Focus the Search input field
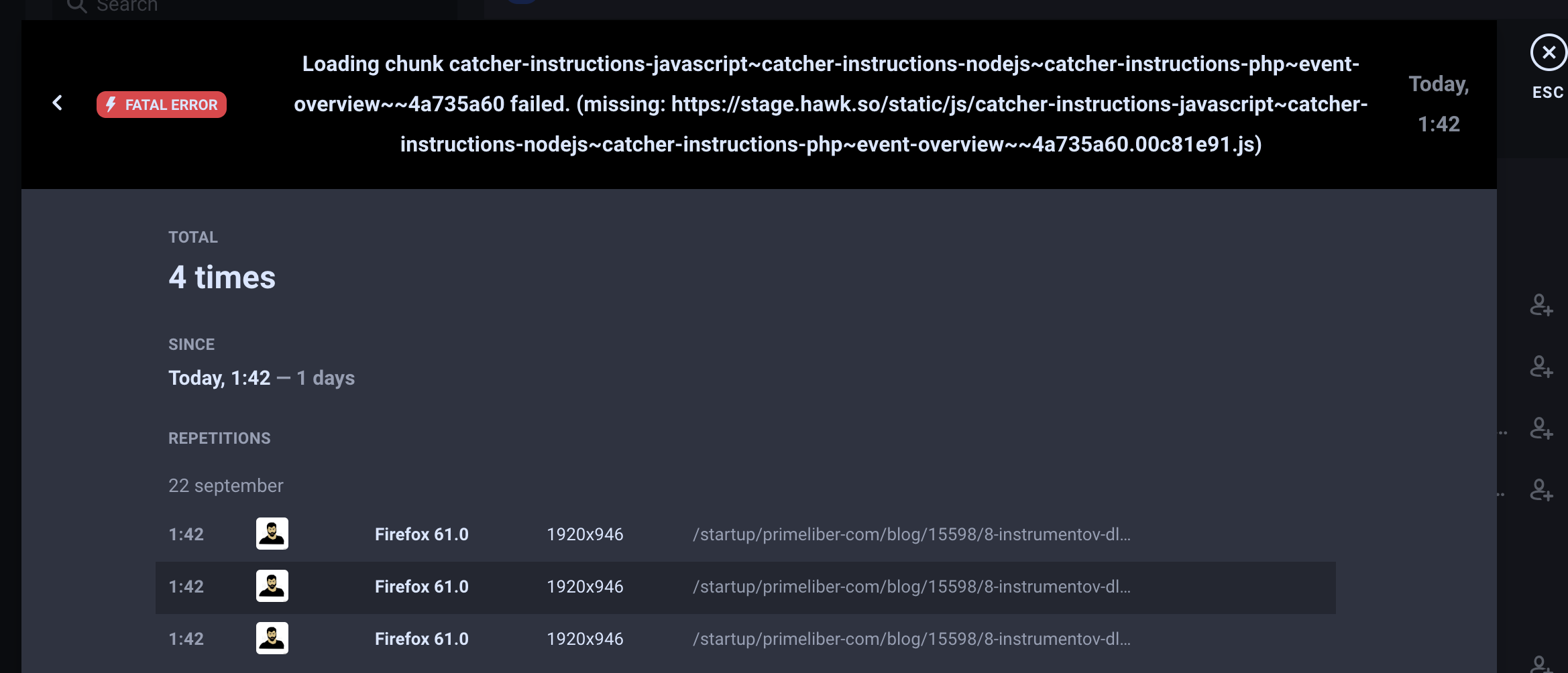1568x673 pixels. click(255, 7)
